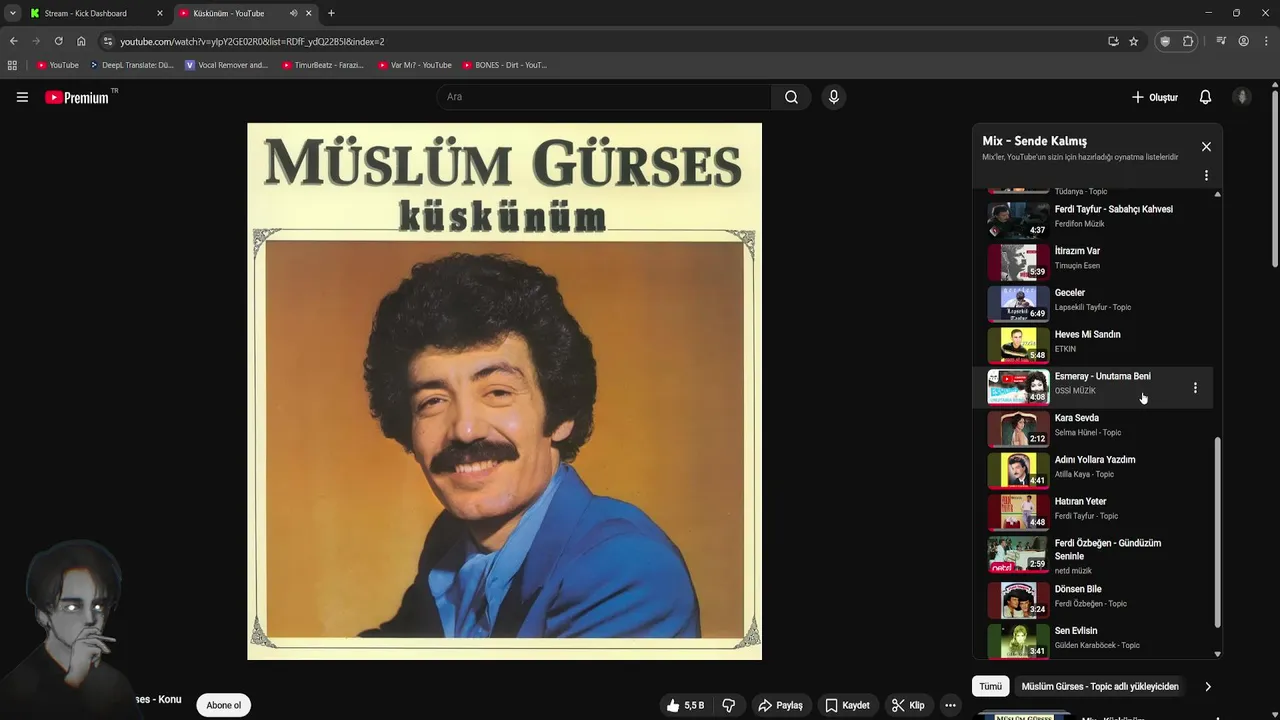Create a clip with Klip button
The image size is (1280, 720).
pyautogui.click(x=908, y=705)
